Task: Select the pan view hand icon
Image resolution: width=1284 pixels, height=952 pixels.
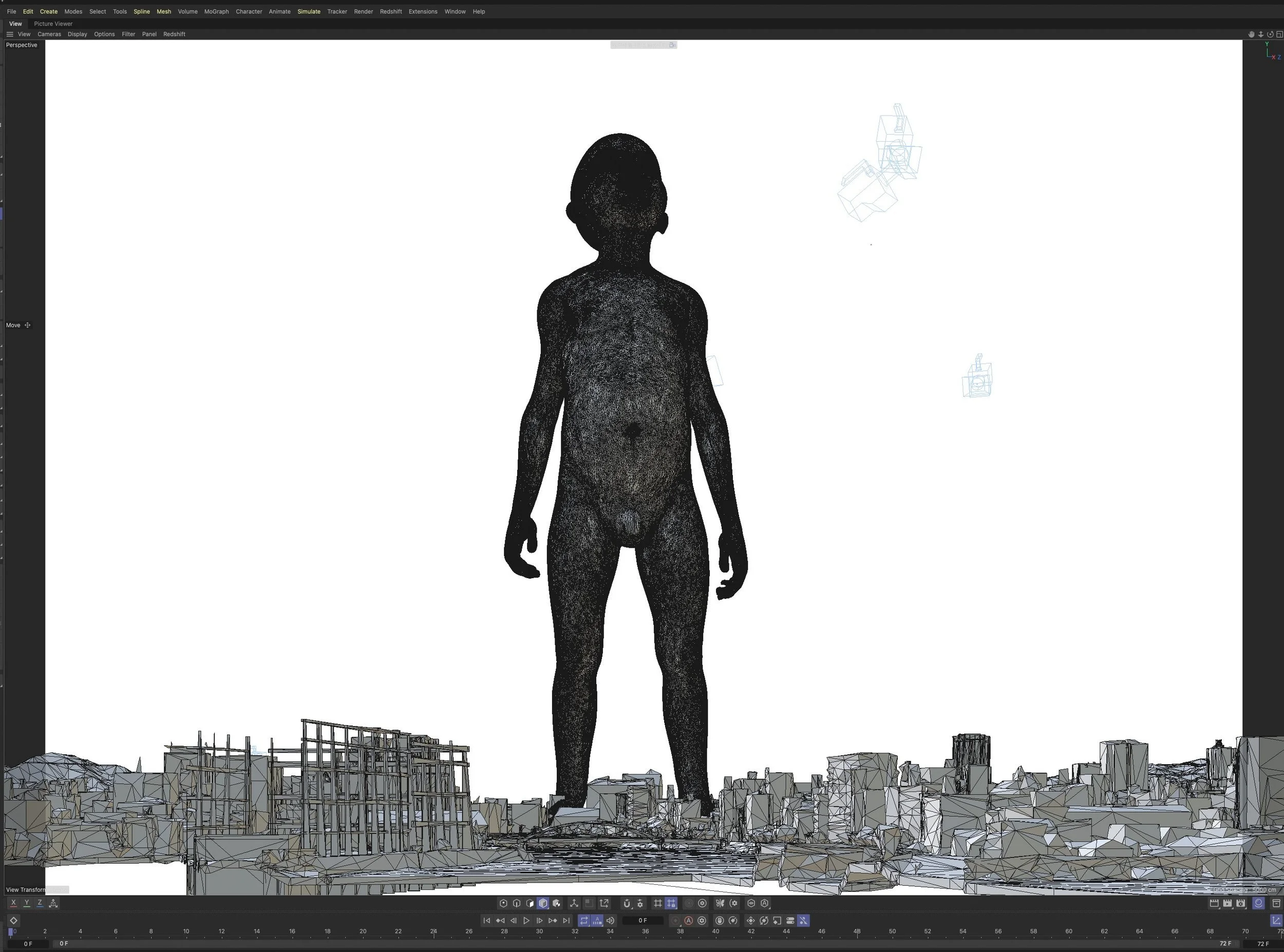Action: pyautogui.click(x=1251, y=34)
